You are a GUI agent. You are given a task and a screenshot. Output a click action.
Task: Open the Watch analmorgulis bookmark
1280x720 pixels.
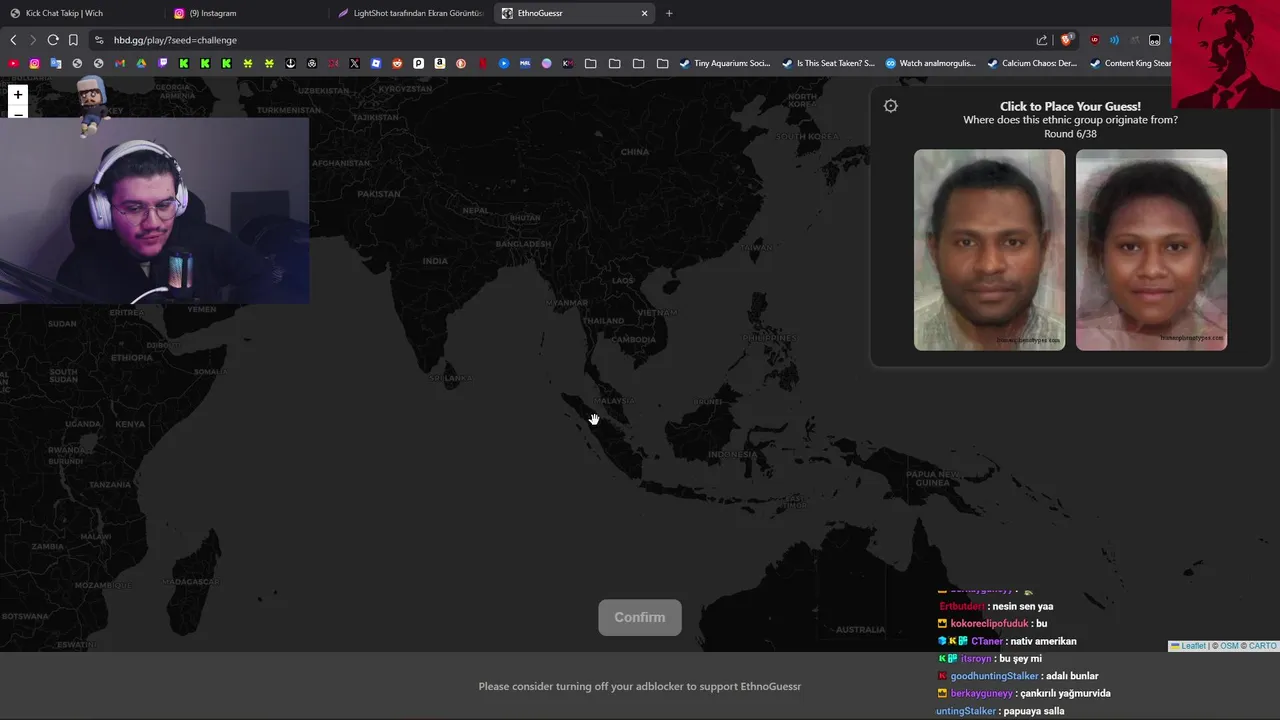[x=930, y=63]
